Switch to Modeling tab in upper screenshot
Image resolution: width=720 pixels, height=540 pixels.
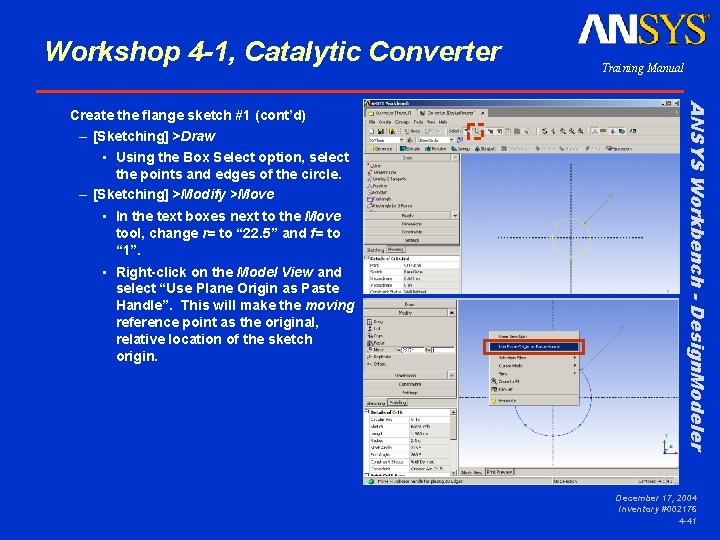(x=395, y=249)
